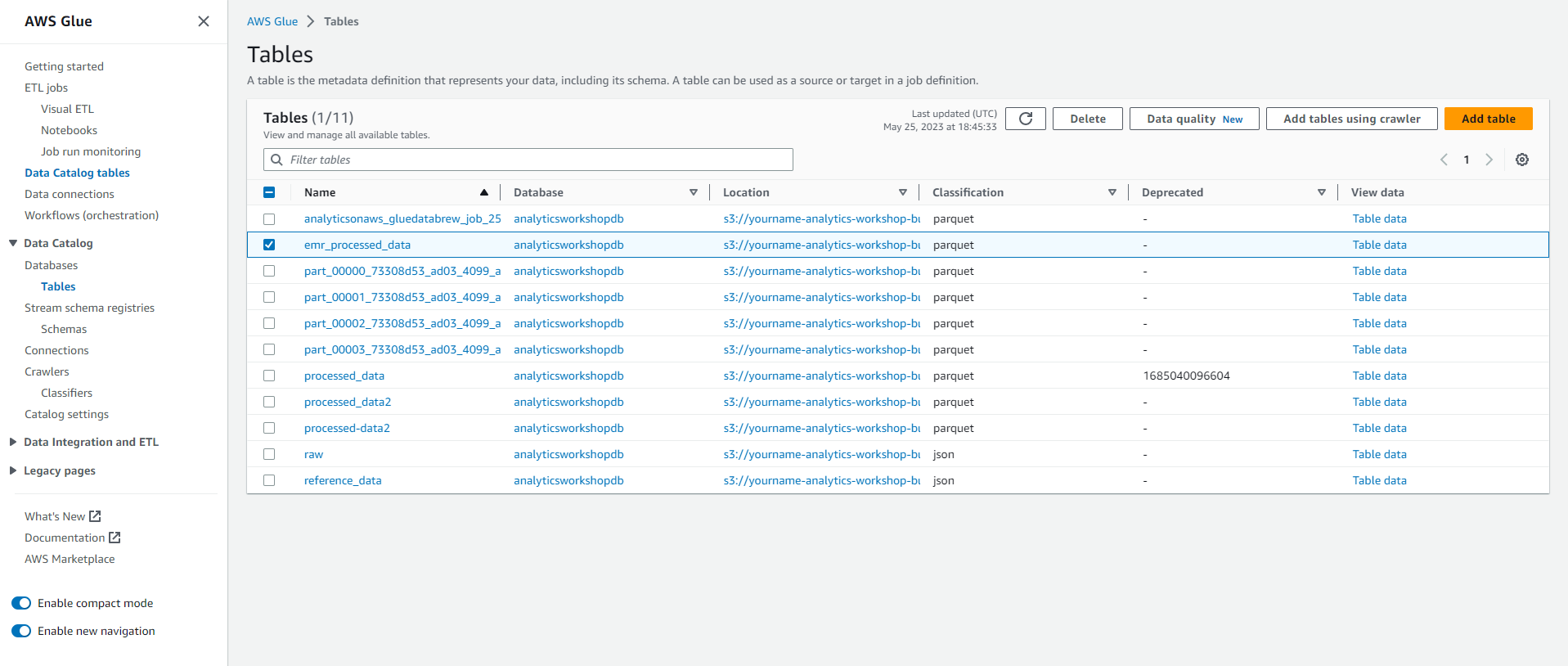Open Data connections in sidebar
Screen dimensions: 1568x666
[70, 194]
